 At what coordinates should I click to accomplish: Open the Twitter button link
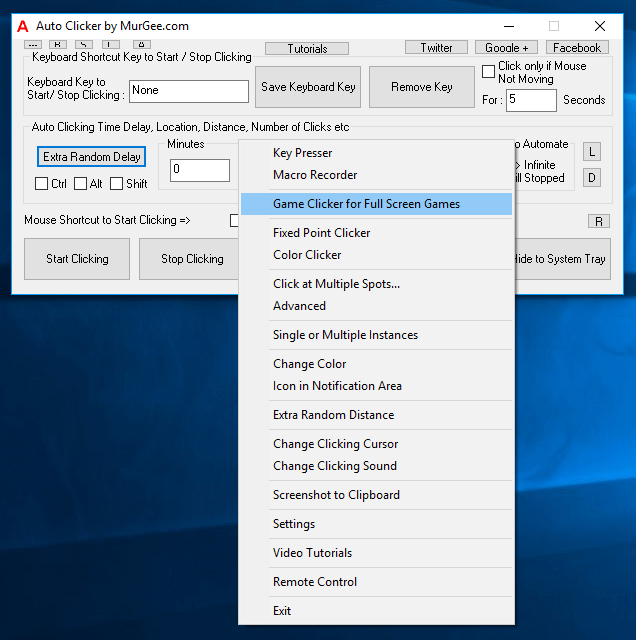[436, 47]
